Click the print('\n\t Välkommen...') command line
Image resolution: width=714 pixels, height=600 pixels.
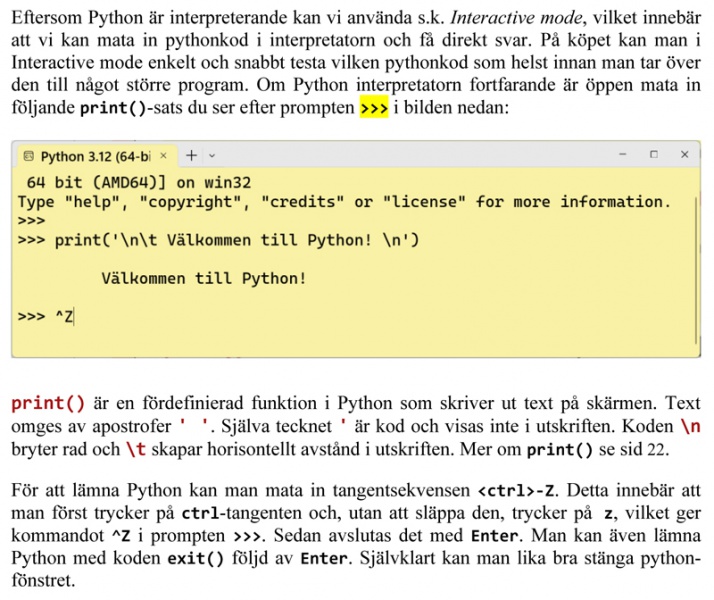point(218,240)
